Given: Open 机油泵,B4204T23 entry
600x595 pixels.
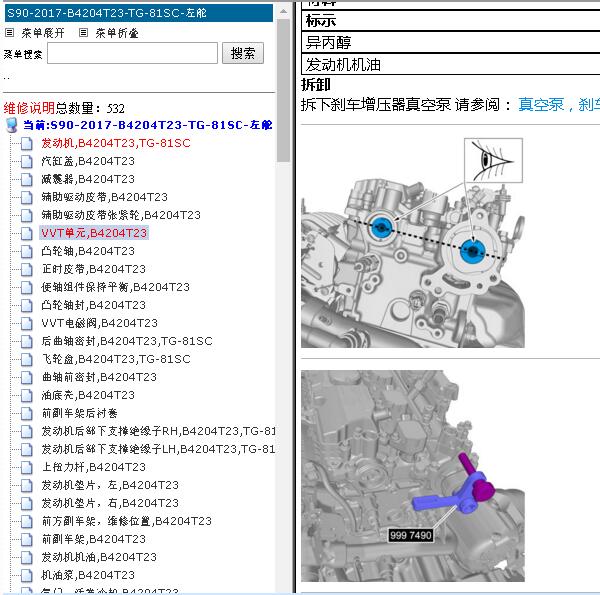Looking at the screenshot, I should click(x=88, y=575).
